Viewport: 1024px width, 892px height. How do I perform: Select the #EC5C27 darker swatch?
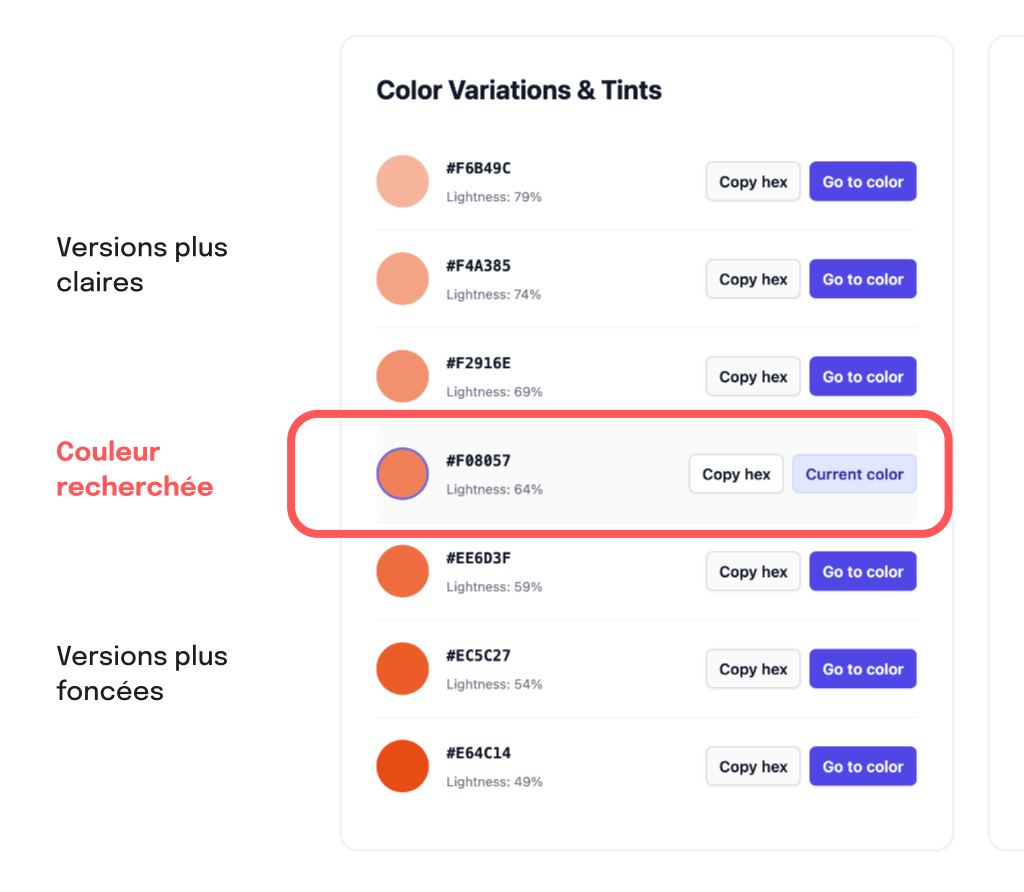click(x=402, y=669)
